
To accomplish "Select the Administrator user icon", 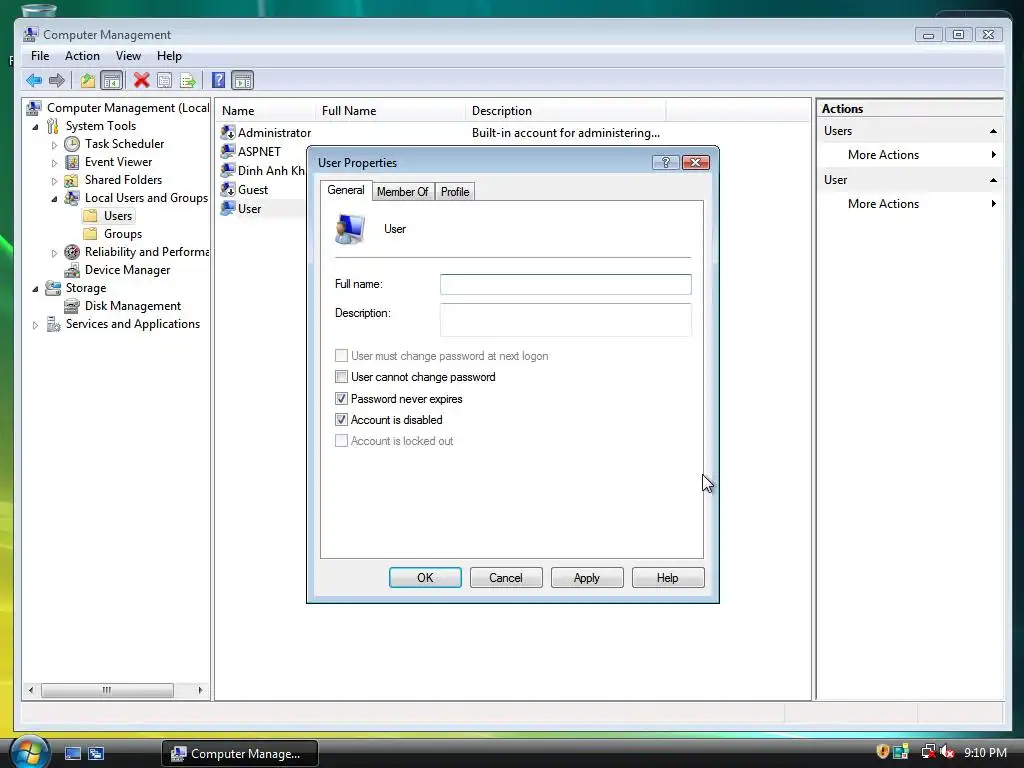I will [x=228, y=133].
